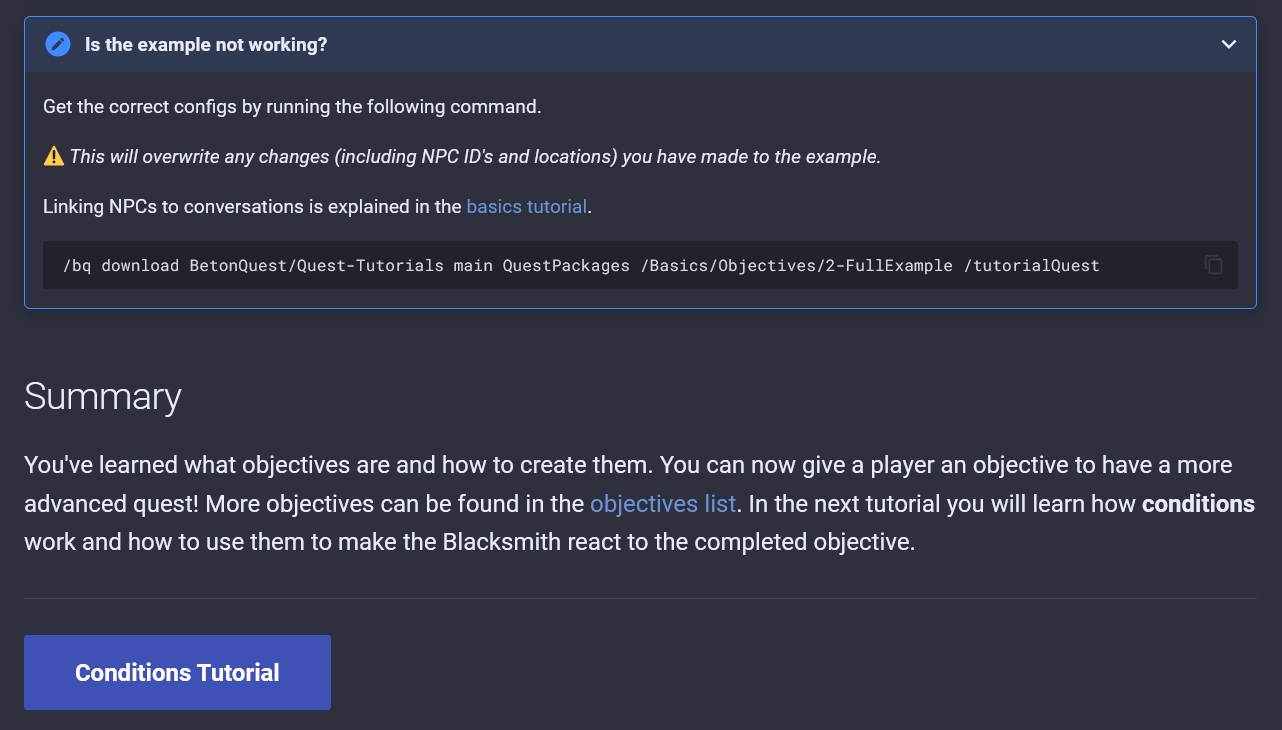Collapse the note using the header chevron

click(1229, 45)
